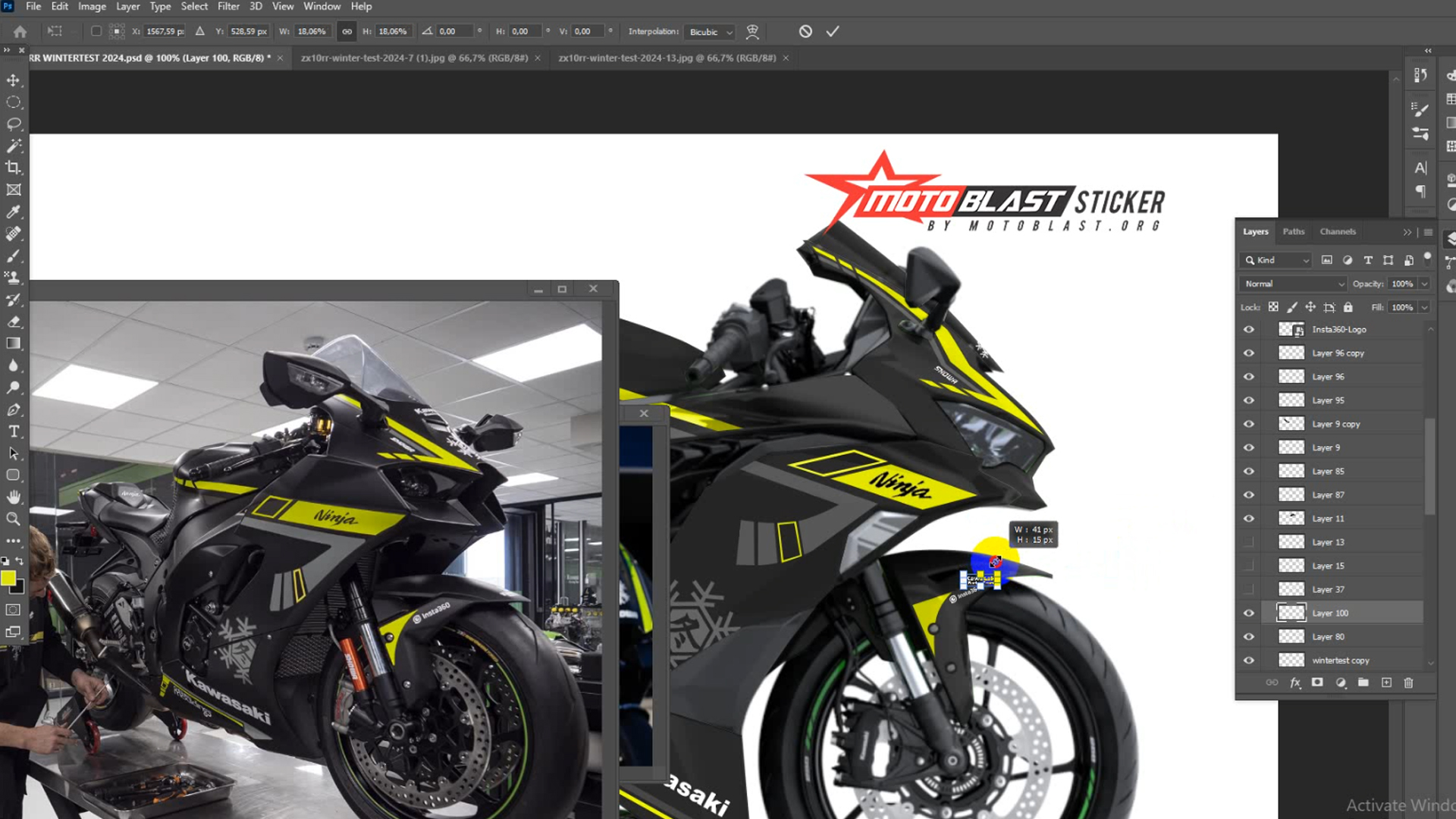
Task: Open the Filter menu
Action: (228, 6)
